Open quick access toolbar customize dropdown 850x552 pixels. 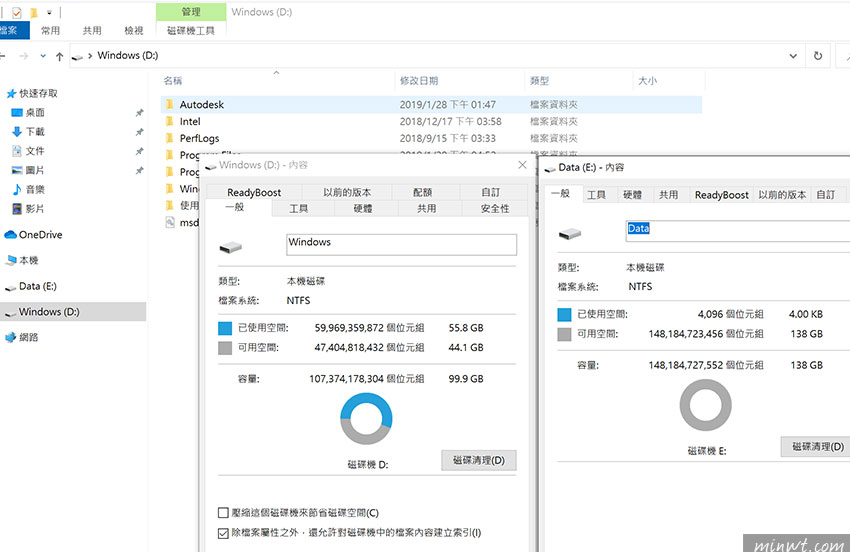pyautogui.click(x=49, y=12)
